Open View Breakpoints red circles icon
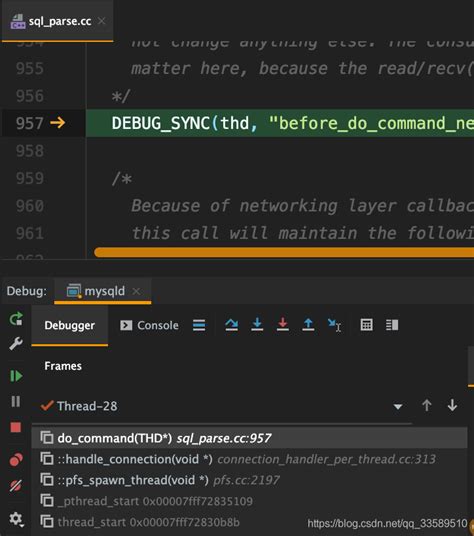This screenshot has width=474, height=536. pyautogui.click(x=16, y=459)
